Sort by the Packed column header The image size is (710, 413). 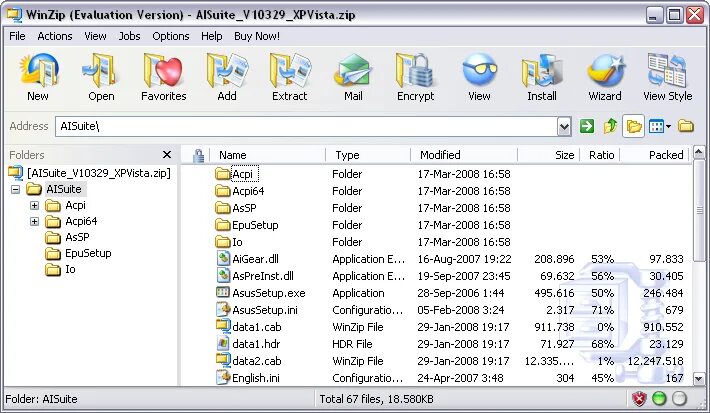(x=654, y=155)
